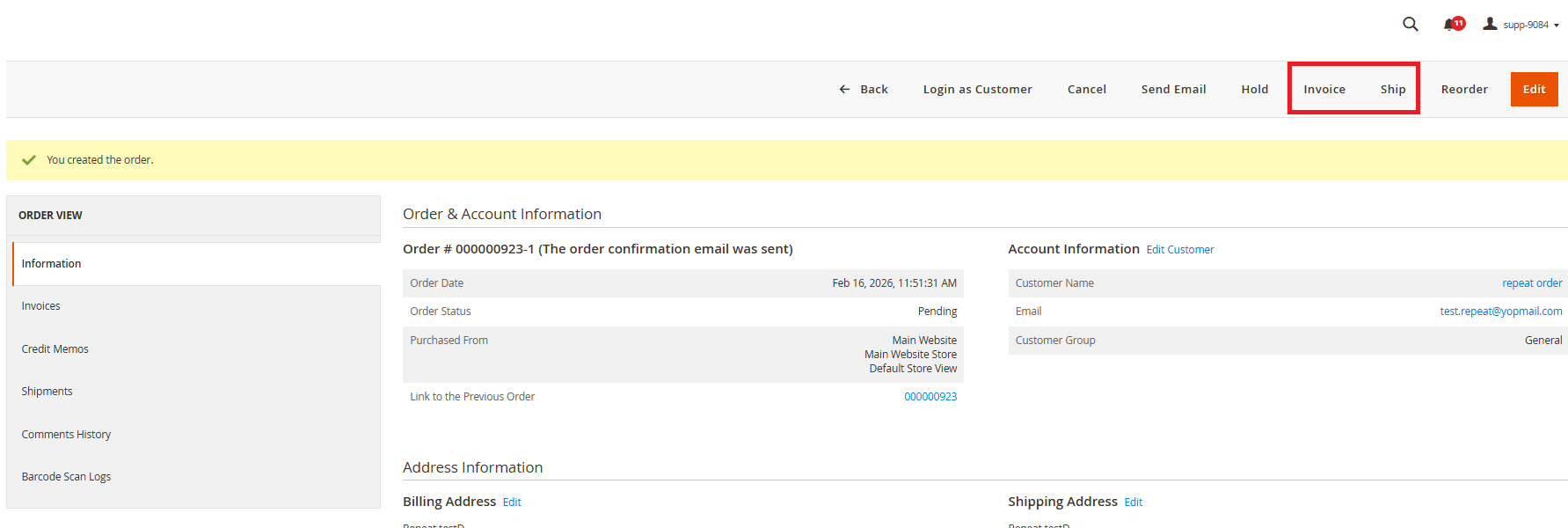1568x528 pixels.
Task: Click the Send Email button
Action: 1173,89
